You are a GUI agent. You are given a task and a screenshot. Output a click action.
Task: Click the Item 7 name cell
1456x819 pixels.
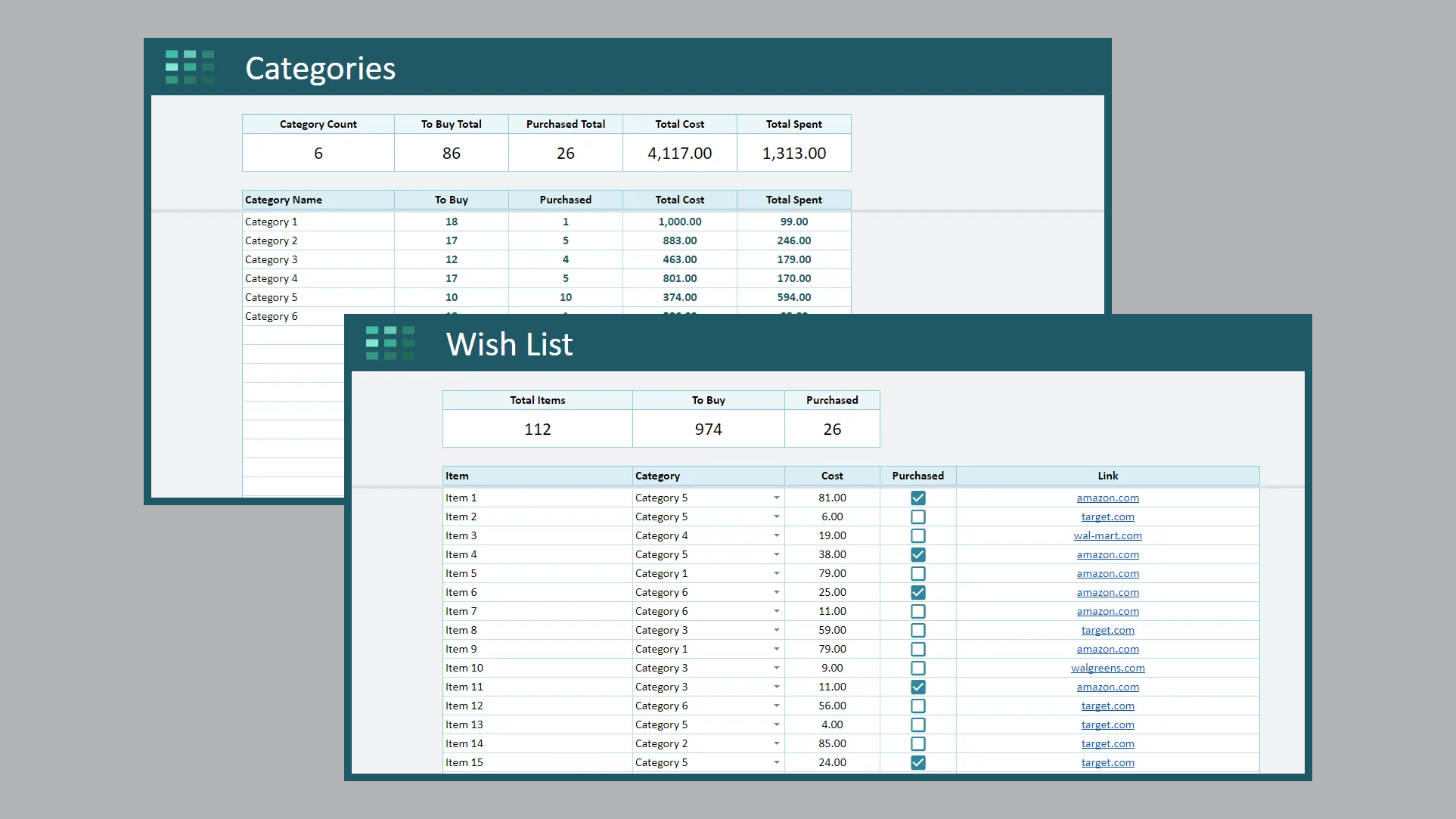(461, 611)
